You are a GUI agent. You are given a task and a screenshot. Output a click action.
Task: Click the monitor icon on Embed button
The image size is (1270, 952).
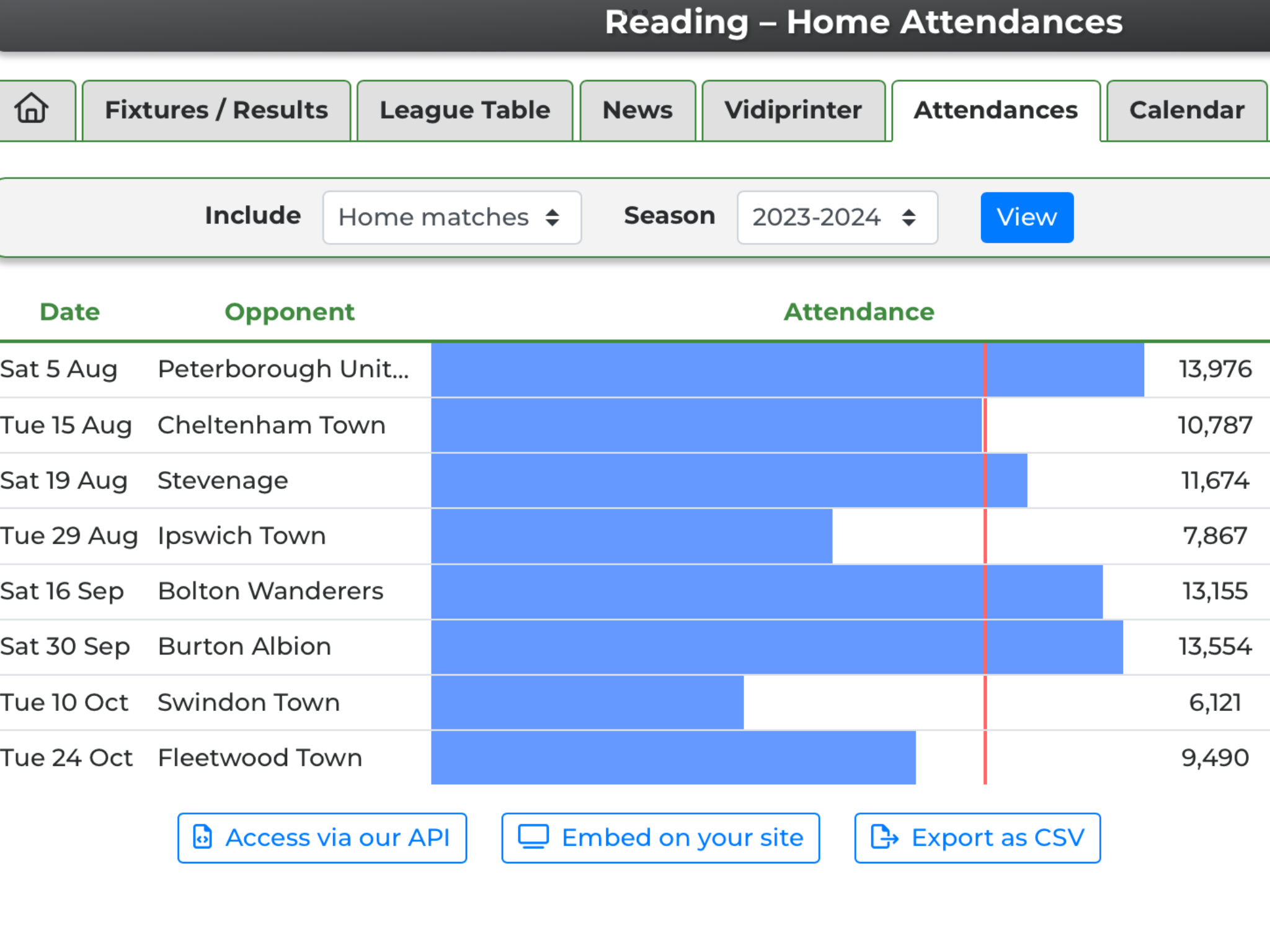(533, 837)
